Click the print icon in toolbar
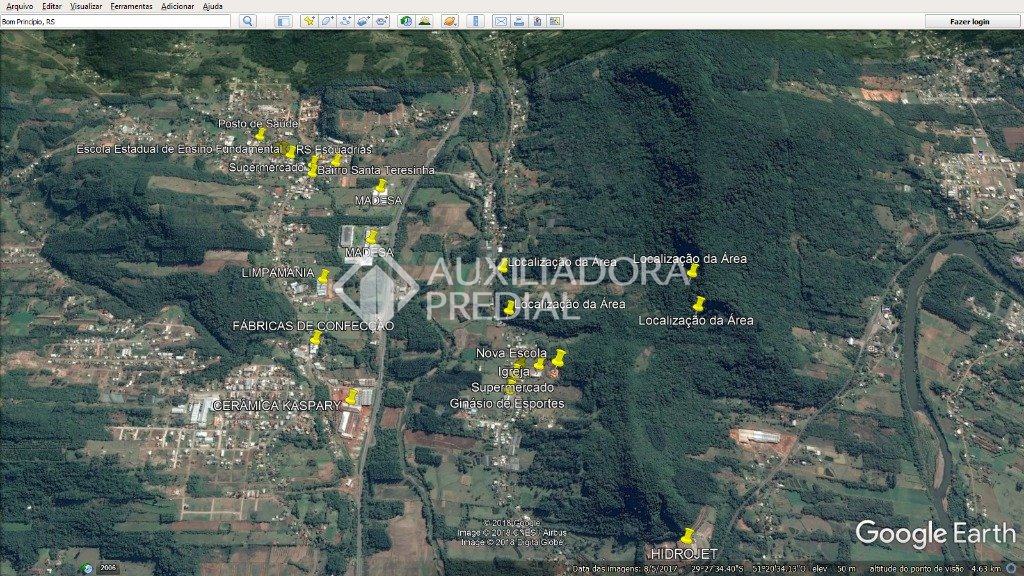The height and width of the screenshot is (576, 1024). pos(519,21)
